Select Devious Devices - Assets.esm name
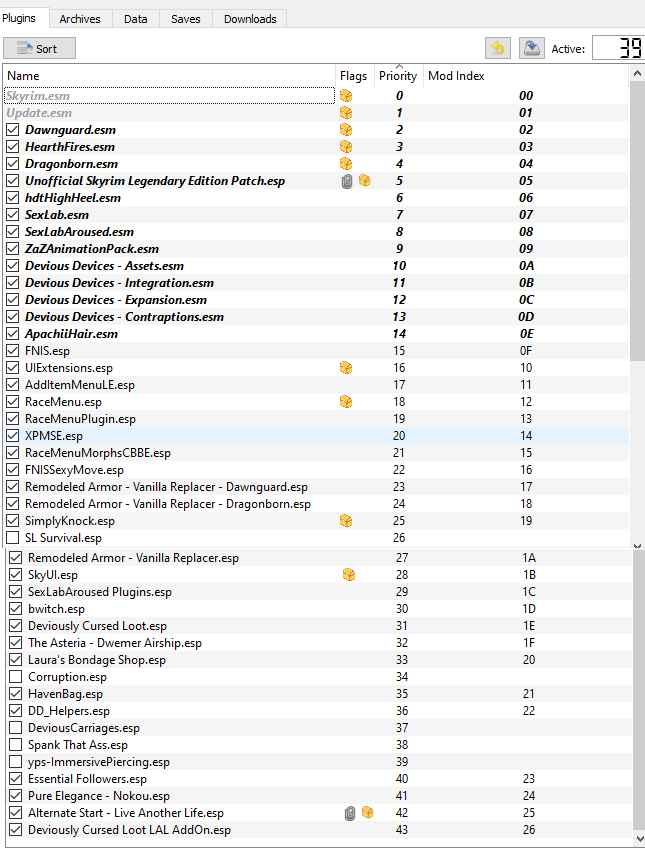645x849 pixels. point(104,266)
